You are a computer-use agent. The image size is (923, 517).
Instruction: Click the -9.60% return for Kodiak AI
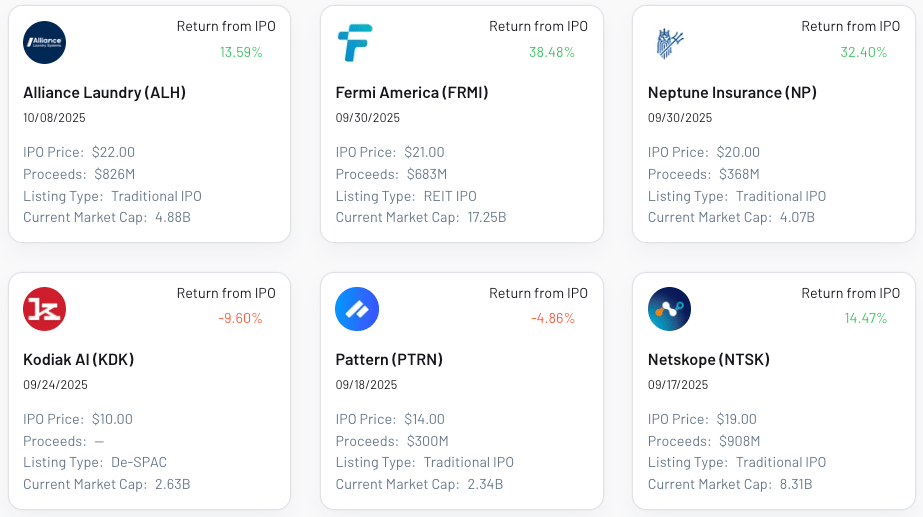click(240, 318)
